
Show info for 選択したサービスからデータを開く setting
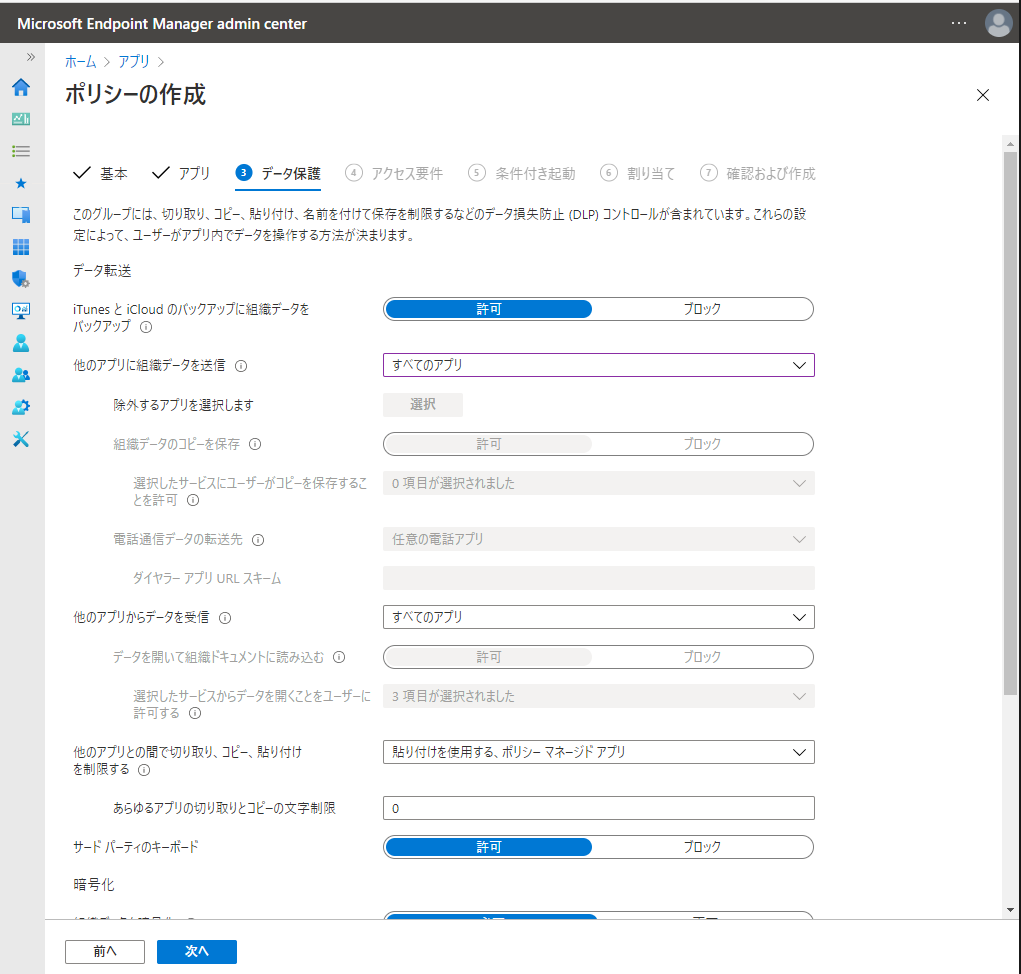coord(195,713)
